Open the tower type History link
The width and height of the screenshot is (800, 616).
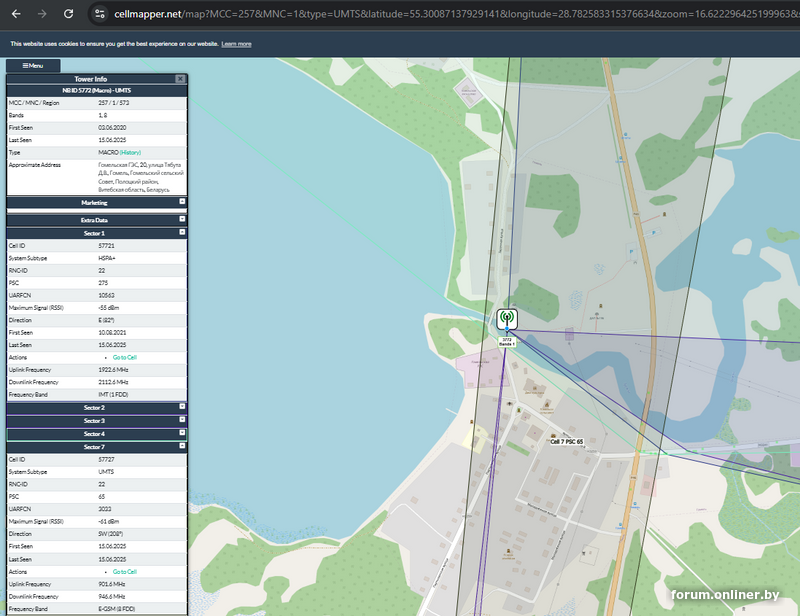tap(131, 152)
